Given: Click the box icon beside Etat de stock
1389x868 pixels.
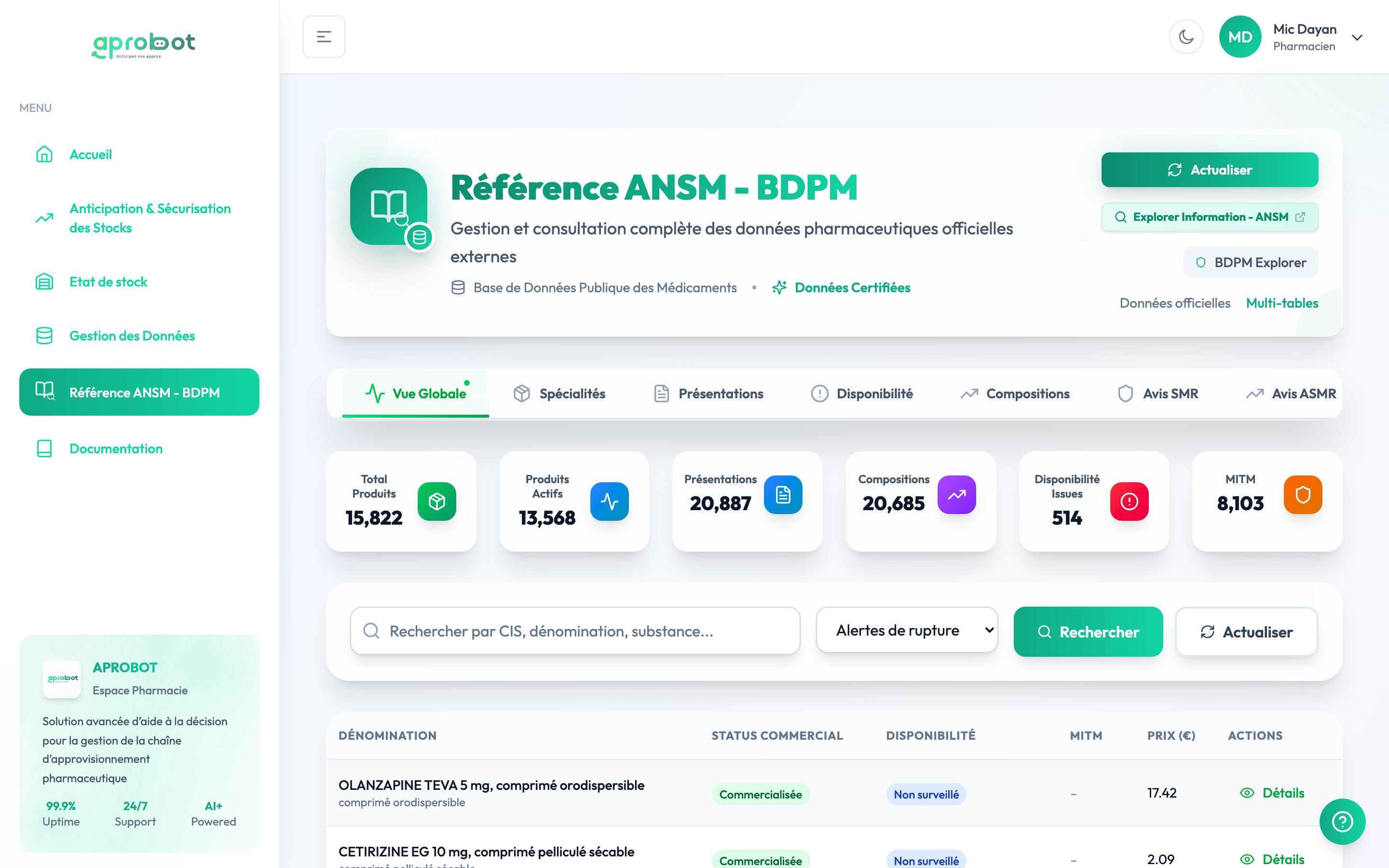Looking at the screenshot, I should pyautogui.click(x=44, y=282).
